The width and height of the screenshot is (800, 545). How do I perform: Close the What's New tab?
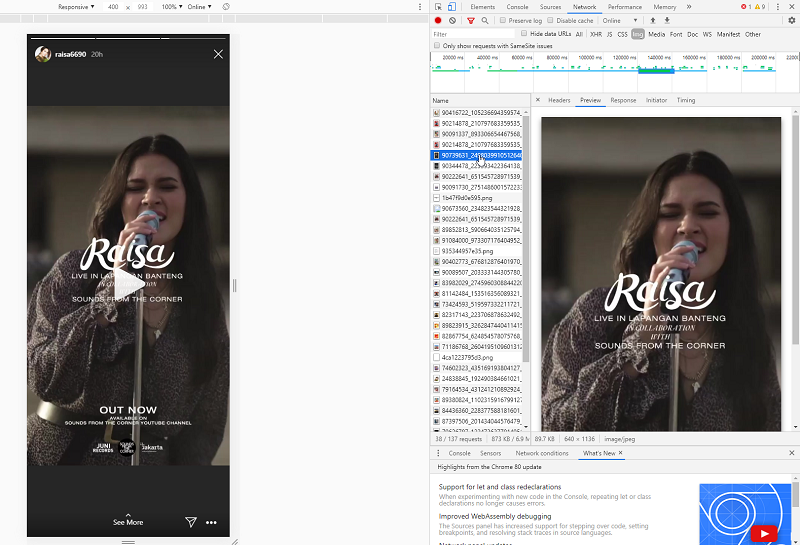(x=620, y=453)
